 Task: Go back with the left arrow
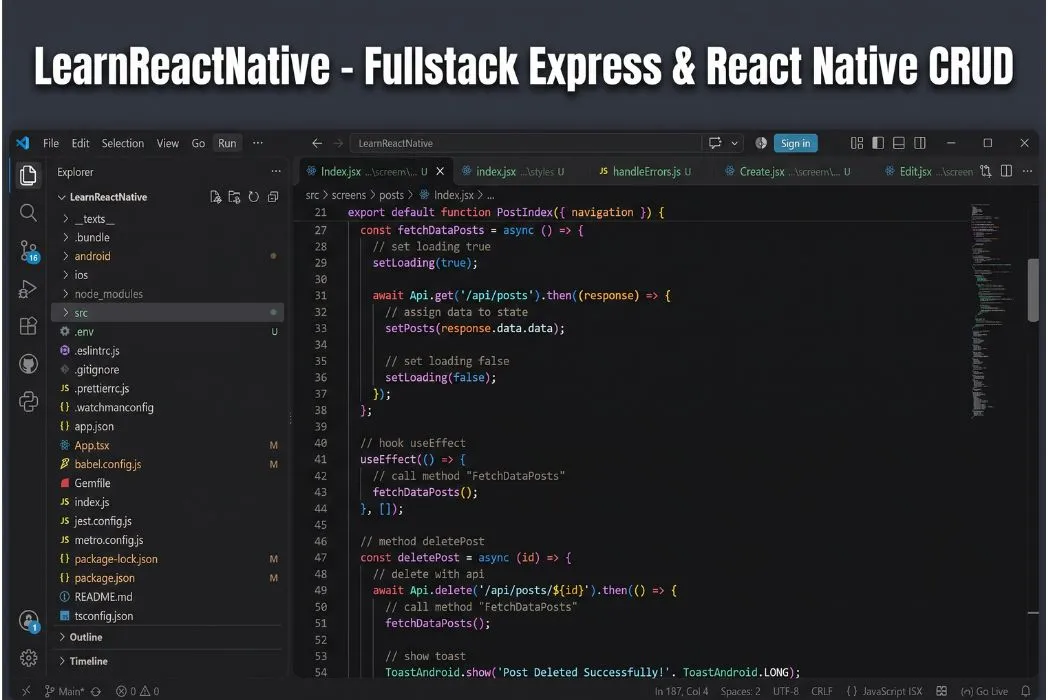(x=317, y=143)
